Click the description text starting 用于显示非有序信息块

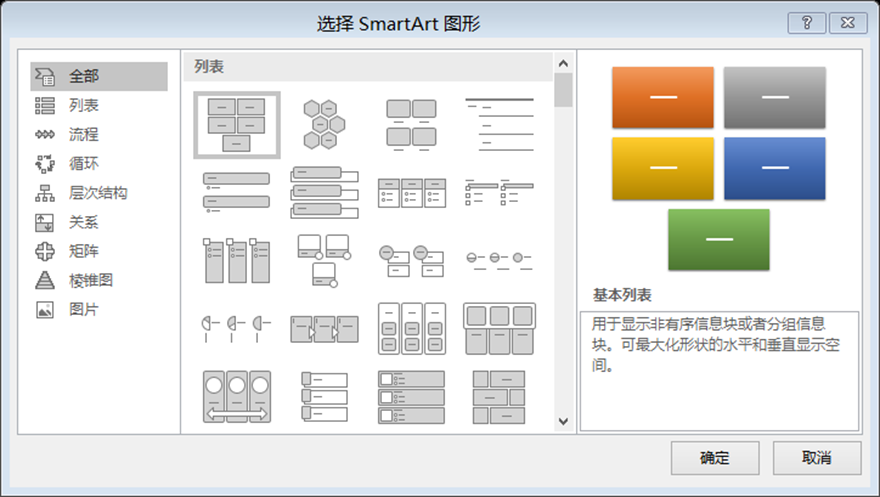point(716,344)
